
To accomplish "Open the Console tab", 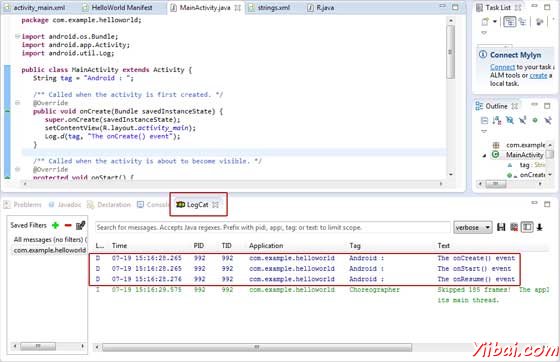I will (153, 205).
